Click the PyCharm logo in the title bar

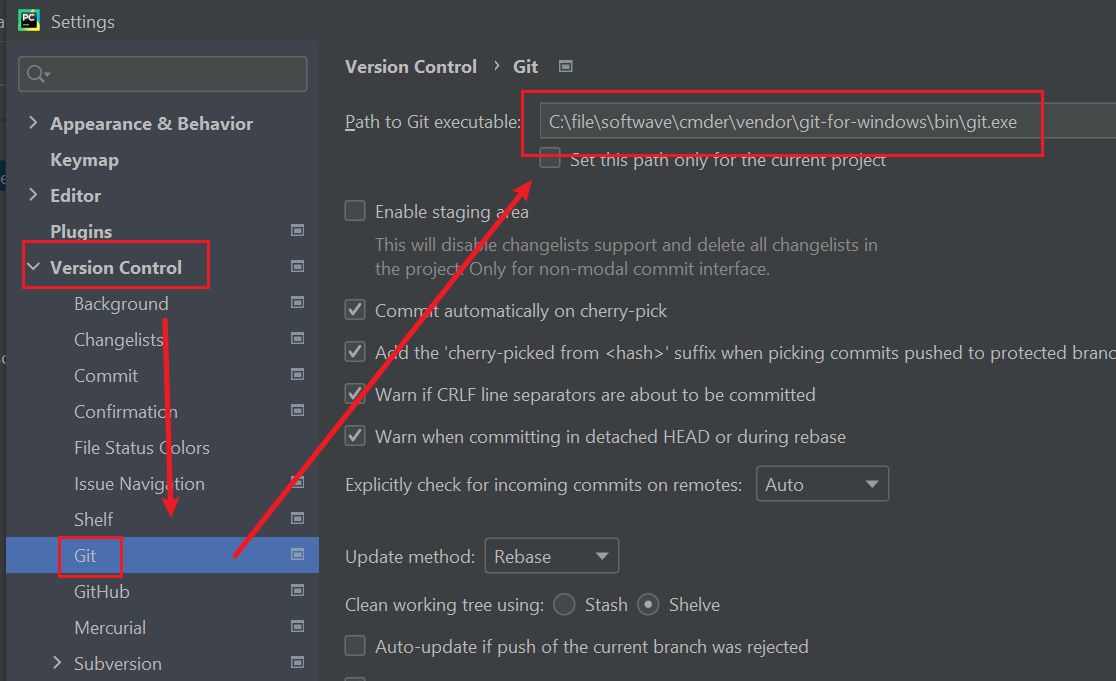(x=29, y=20)
